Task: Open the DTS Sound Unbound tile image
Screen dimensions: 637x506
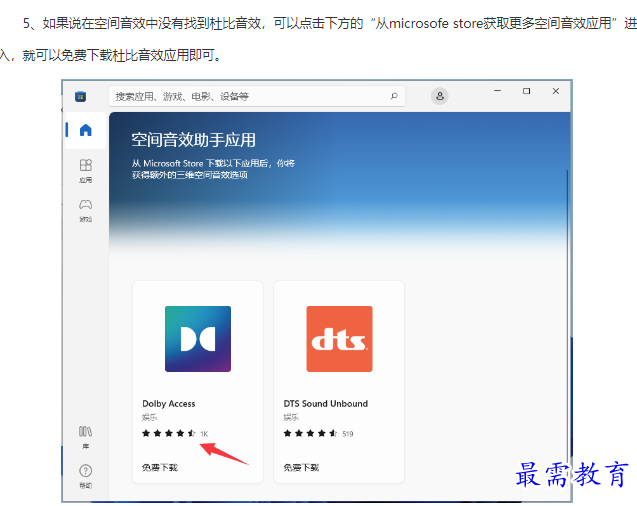Action: point(339,339)
